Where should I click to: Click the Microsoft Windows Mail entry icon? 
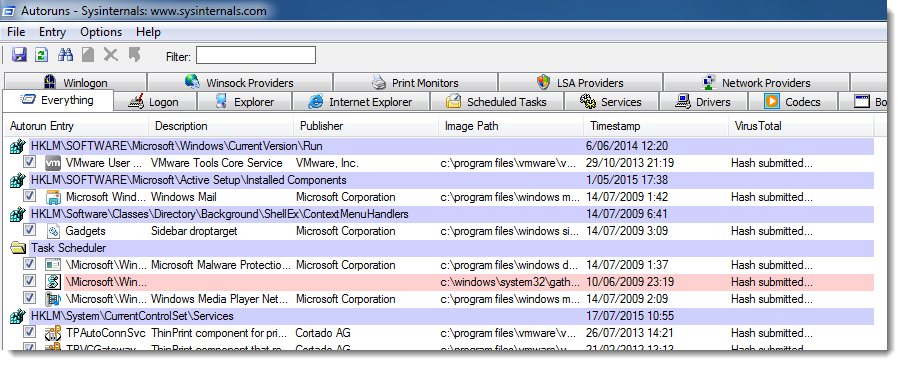[53, 197]
